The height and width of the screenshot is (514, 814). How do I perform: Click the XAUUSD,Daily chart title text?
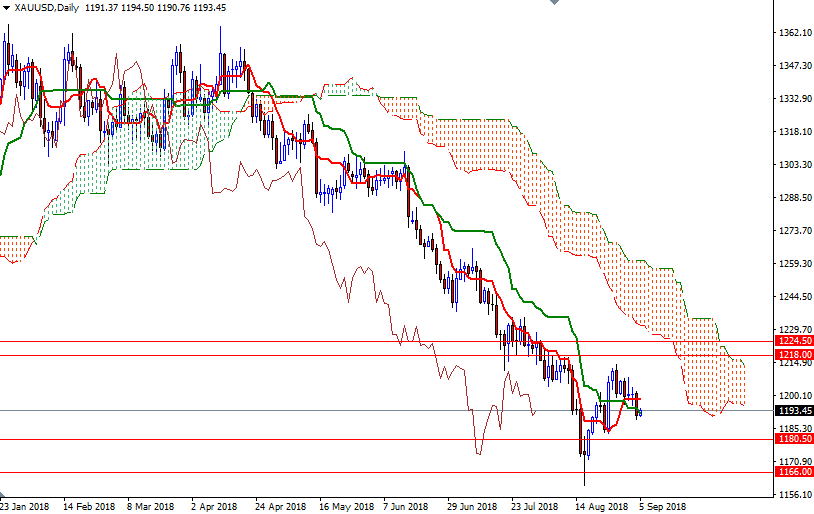[47, 8]
